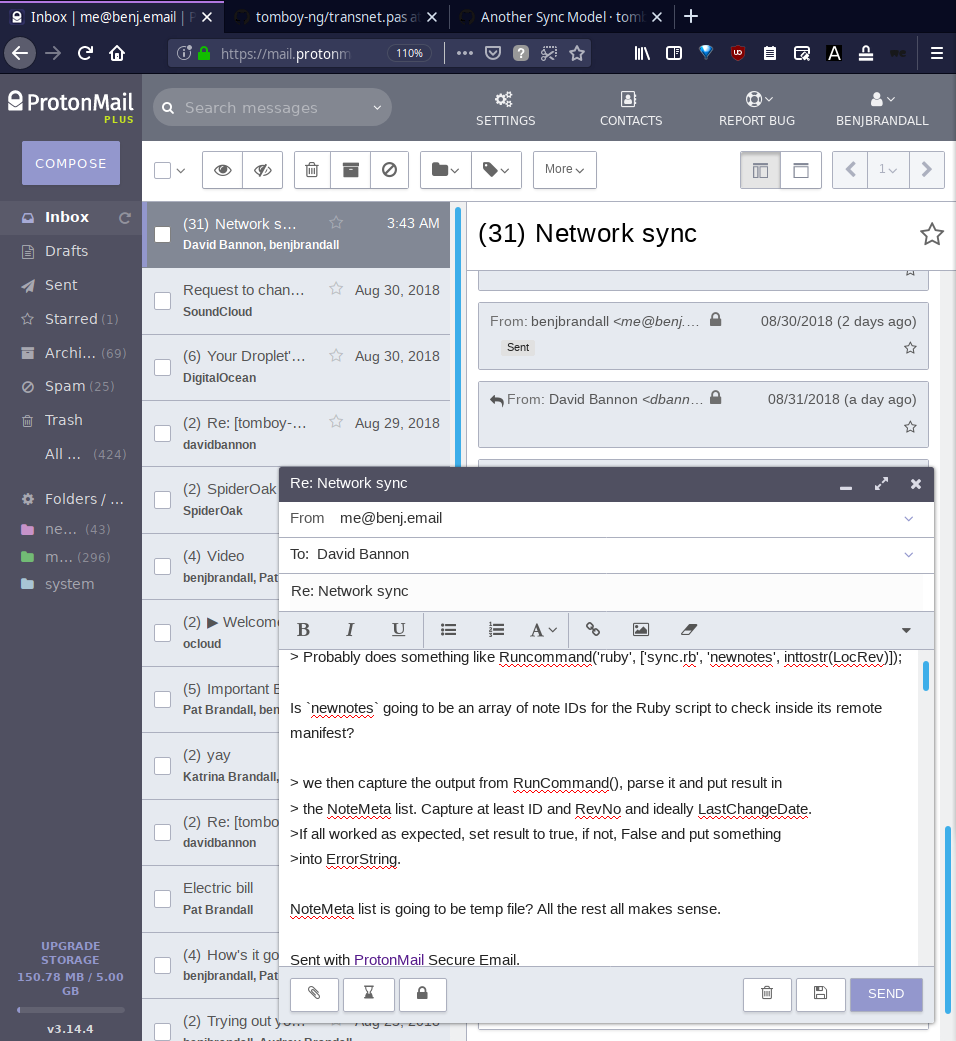Set expiration time hourglass icon
The height and width of the screenshot is (1041, 956).
pyautogui.click(x=368, y=994)
